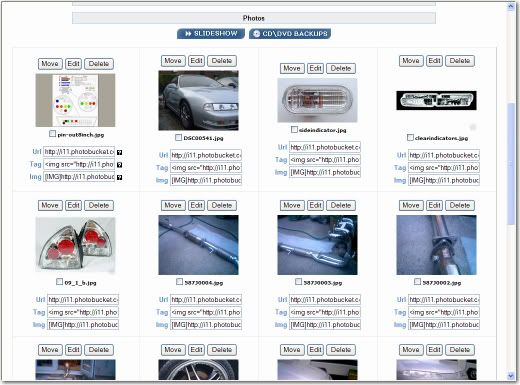
Task: Click scrollbar down arrow
Action: coord(511,376)
